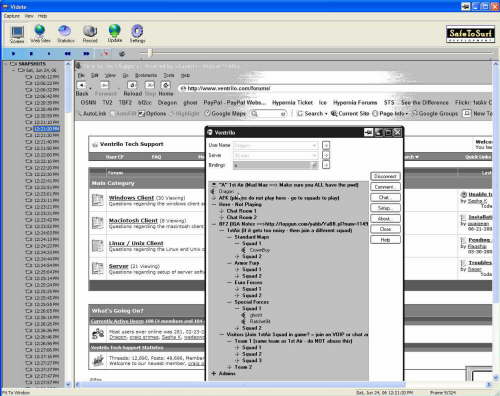
Task: Expand the Admin channel in Ventrilo
Action: tap(214, 374)
